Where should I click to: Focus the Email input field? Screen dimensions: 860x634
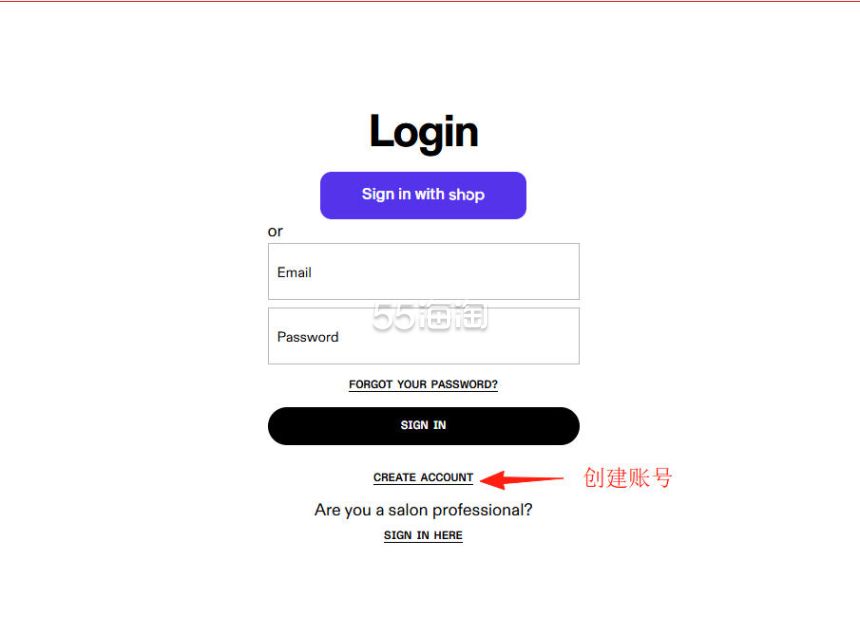pyautogui.click(x=423, y=271)
